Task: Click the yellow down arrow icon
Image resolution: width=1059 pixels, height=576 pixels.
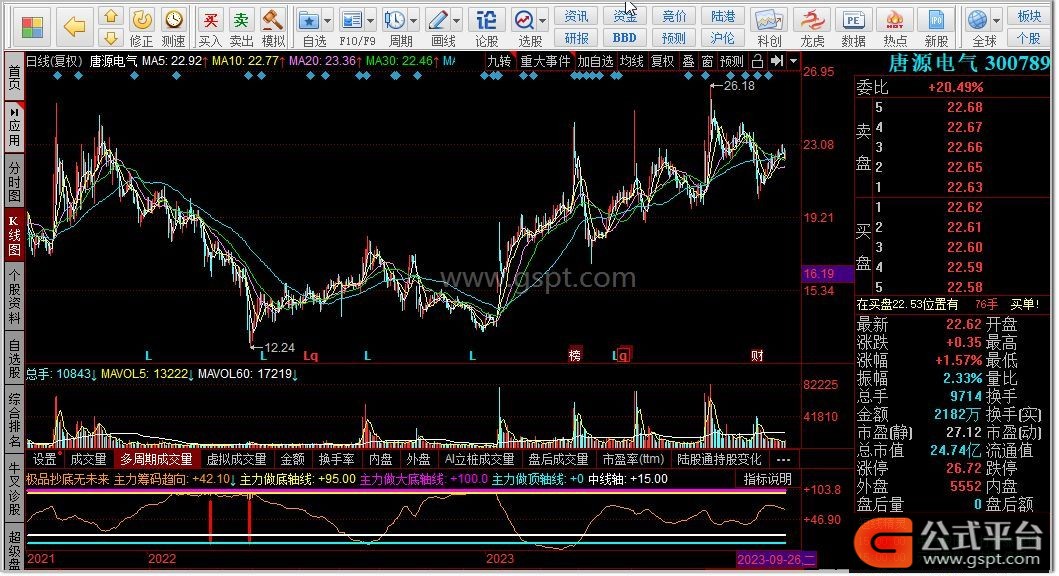Action: [x=111, y=38]
